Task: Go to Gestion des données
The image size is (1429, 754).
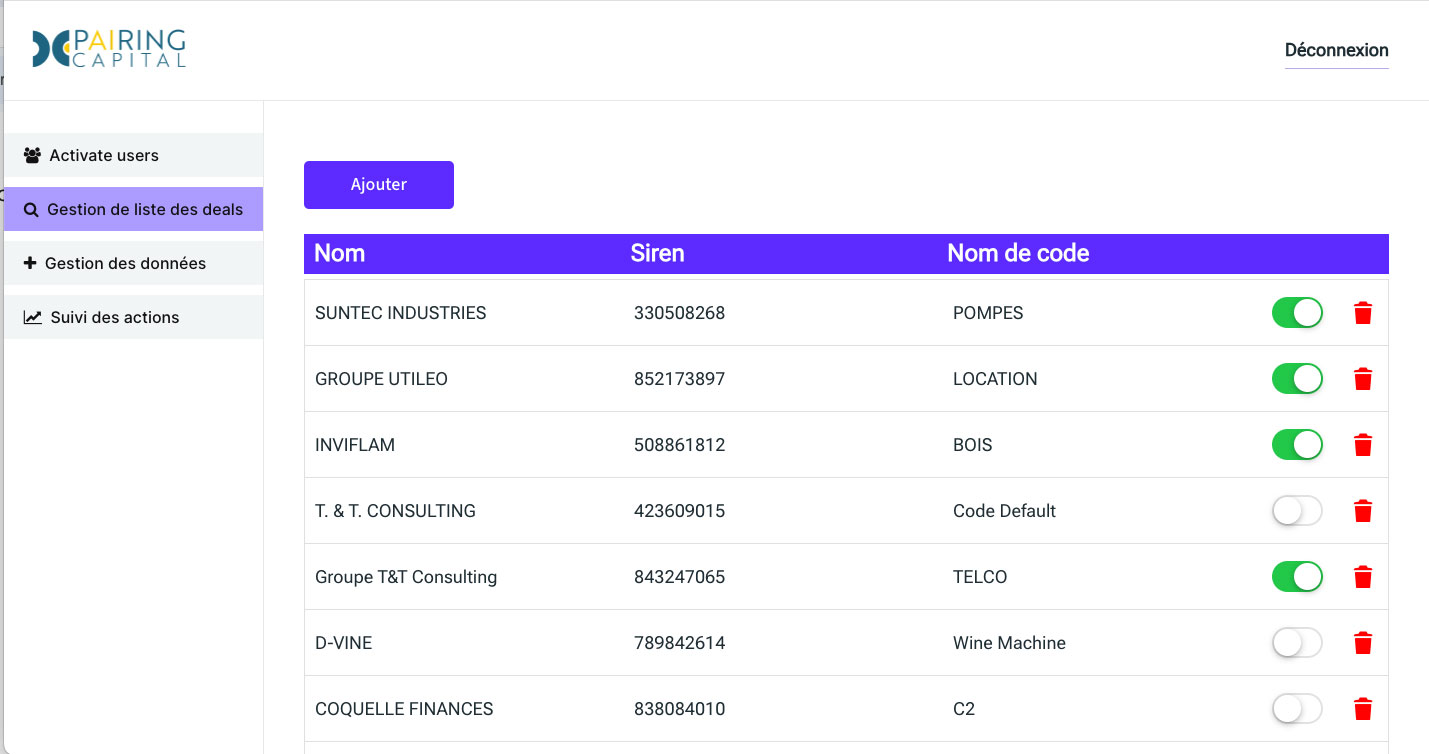Action: (133, 263)
